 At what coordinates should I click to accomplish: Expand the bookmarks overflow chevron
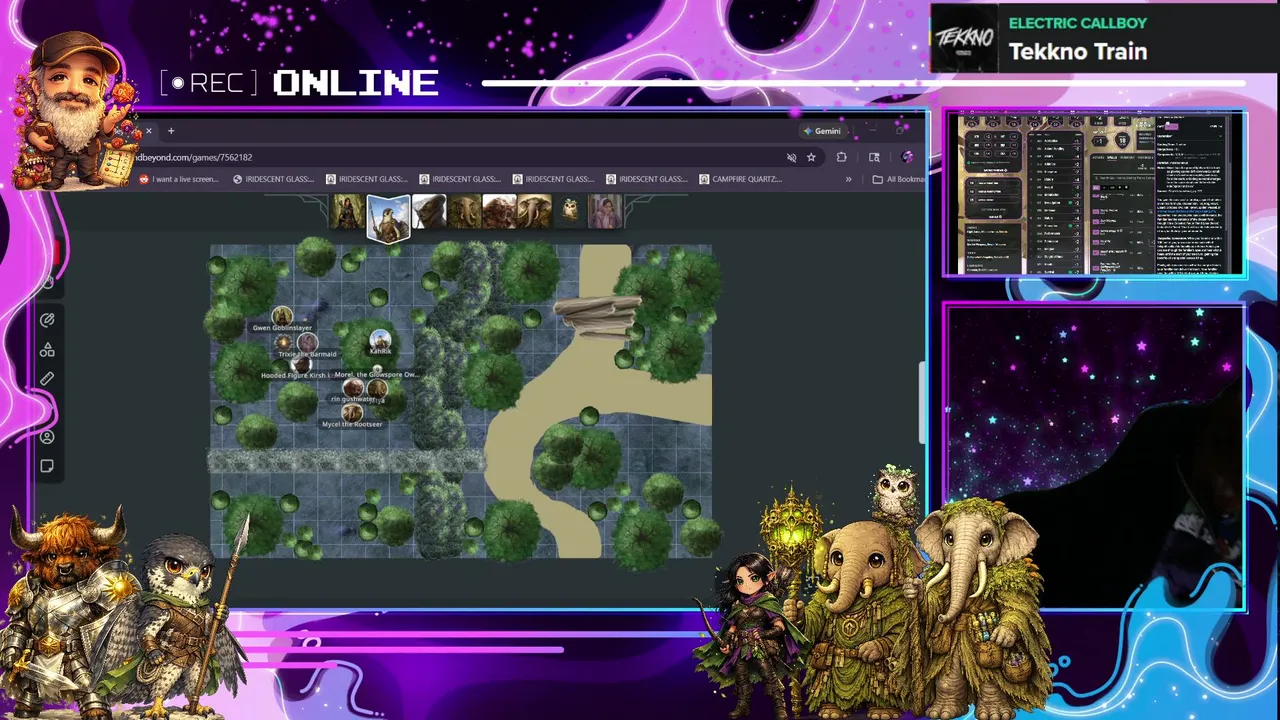tap(848, 179)
